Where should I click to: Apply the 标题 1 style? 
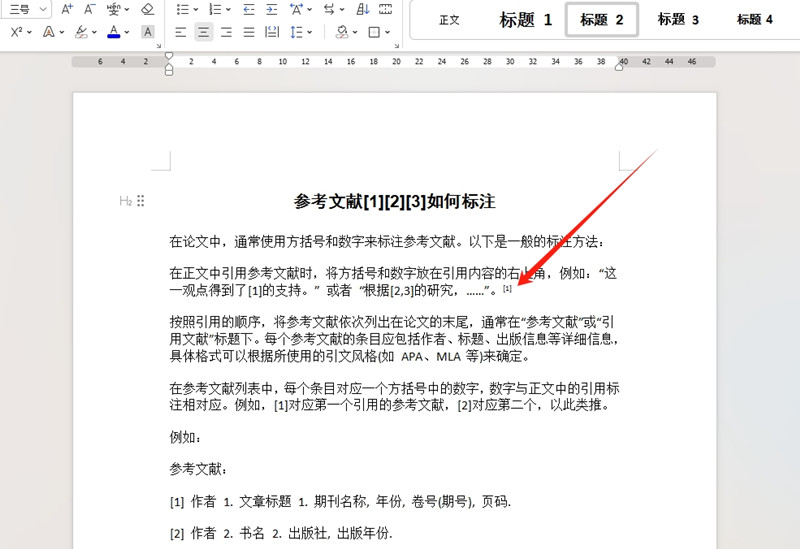click(526, 20)
